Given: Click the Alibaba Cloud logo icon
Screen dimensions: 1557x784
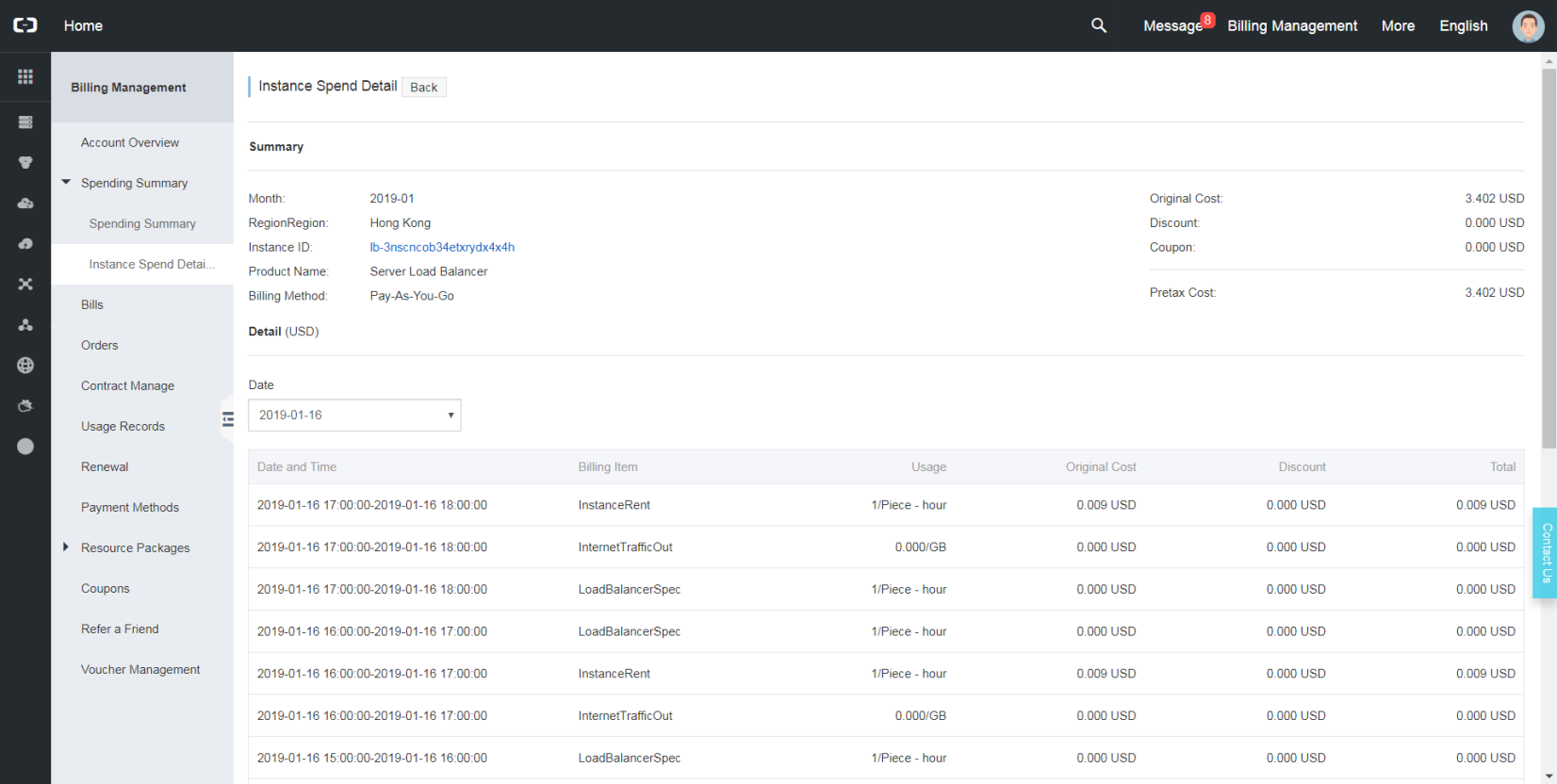Looking at the screenshot, I should 25,25.
